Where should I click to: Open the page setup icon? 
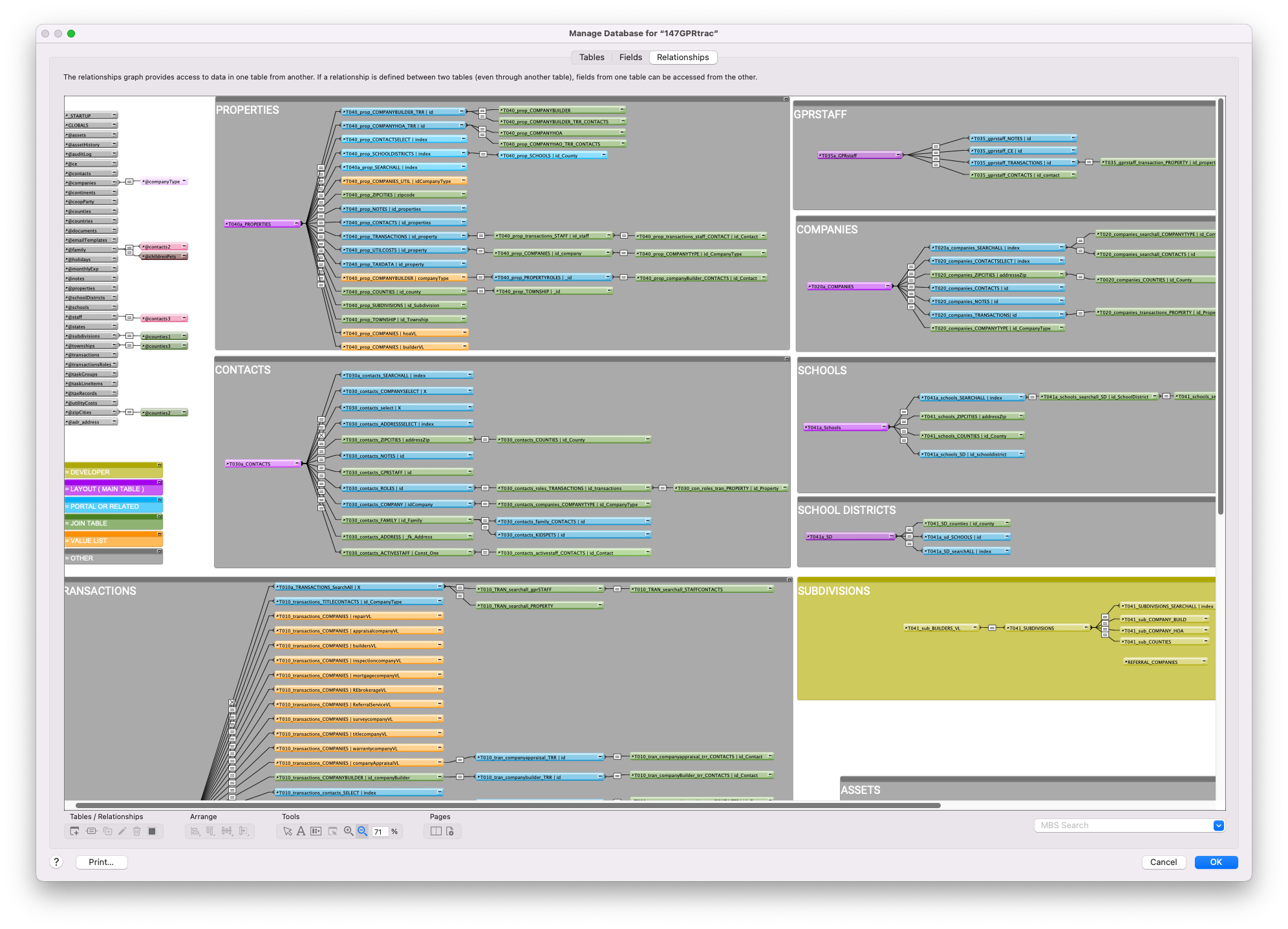point(450,831)
